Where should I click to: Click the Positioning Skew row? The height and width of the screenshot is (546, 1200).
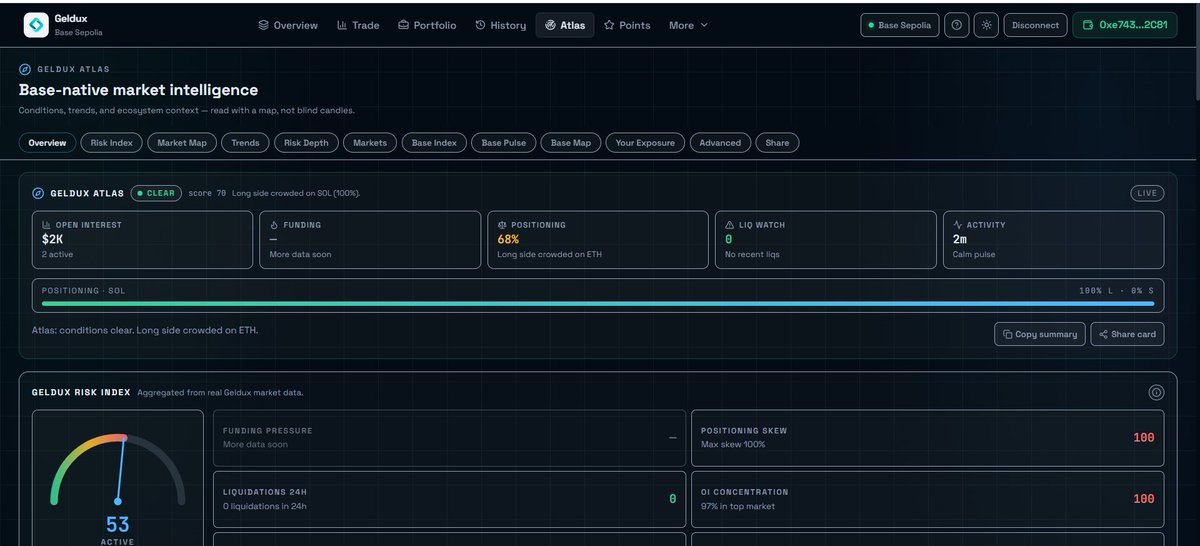click(x=927, y=438)
